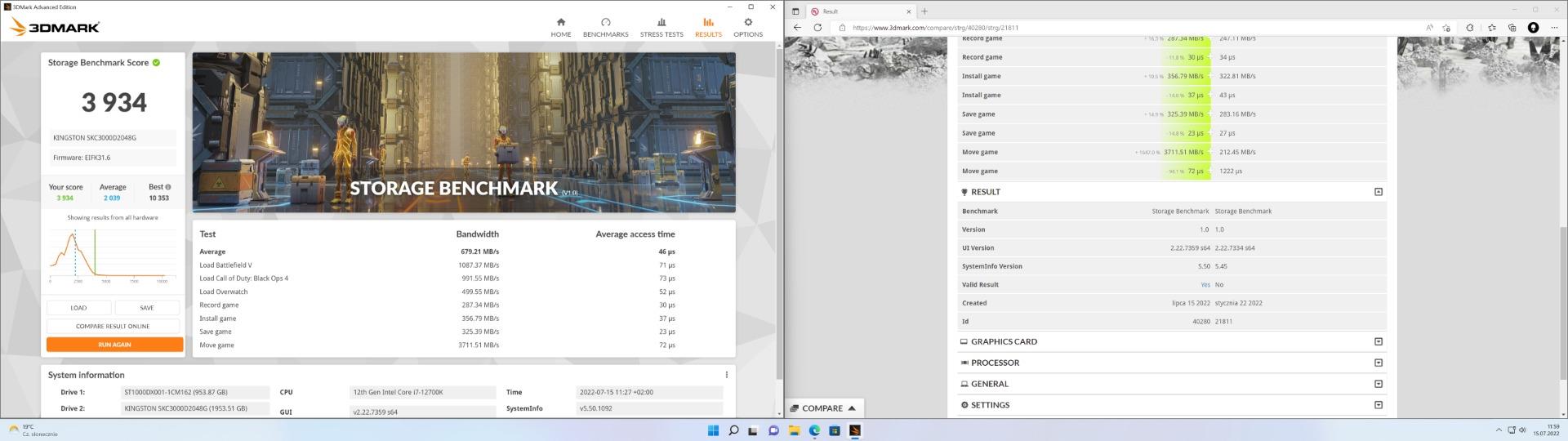Image resolution: width=1568 pixels, height=441 pixels.
Task: Open the Favorites list in Edge
Action: click(1491, 28)
